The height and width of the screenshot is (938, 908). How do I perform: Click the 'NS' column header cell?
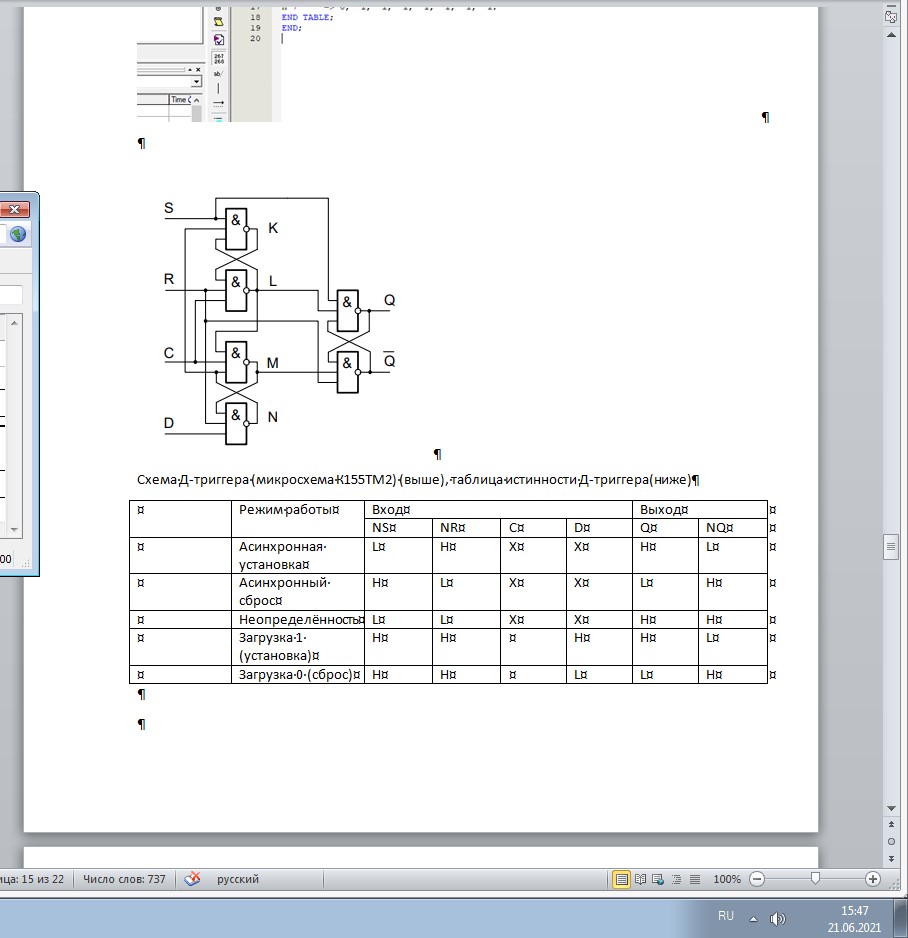(398, 528)
